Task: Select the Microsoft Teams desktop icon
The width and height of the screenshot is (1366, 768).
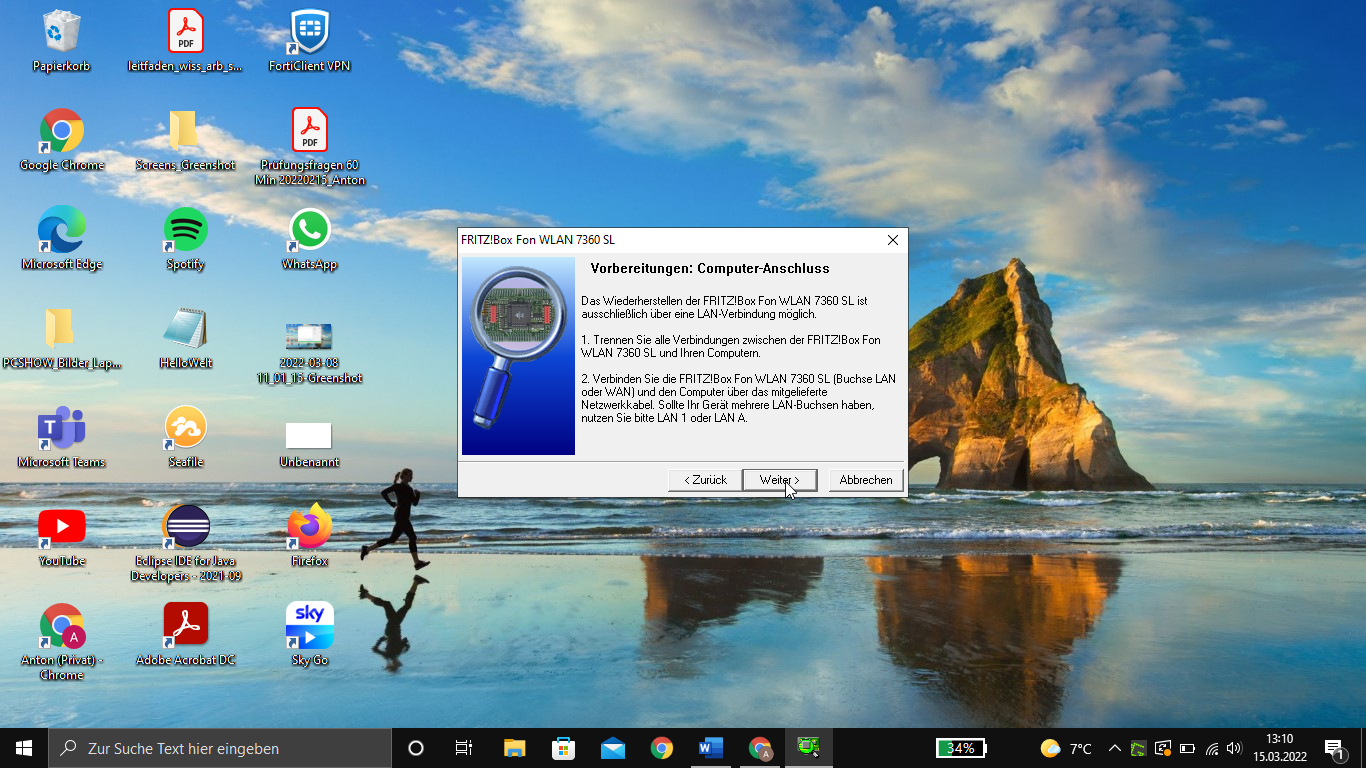Action: click(61, 429)
